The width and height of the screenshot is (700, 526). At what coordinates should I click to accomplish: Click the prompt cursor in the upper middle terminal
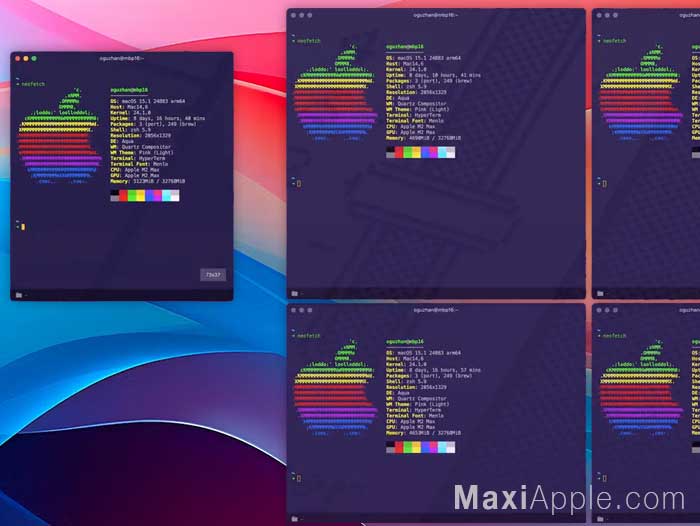(299, 184)
